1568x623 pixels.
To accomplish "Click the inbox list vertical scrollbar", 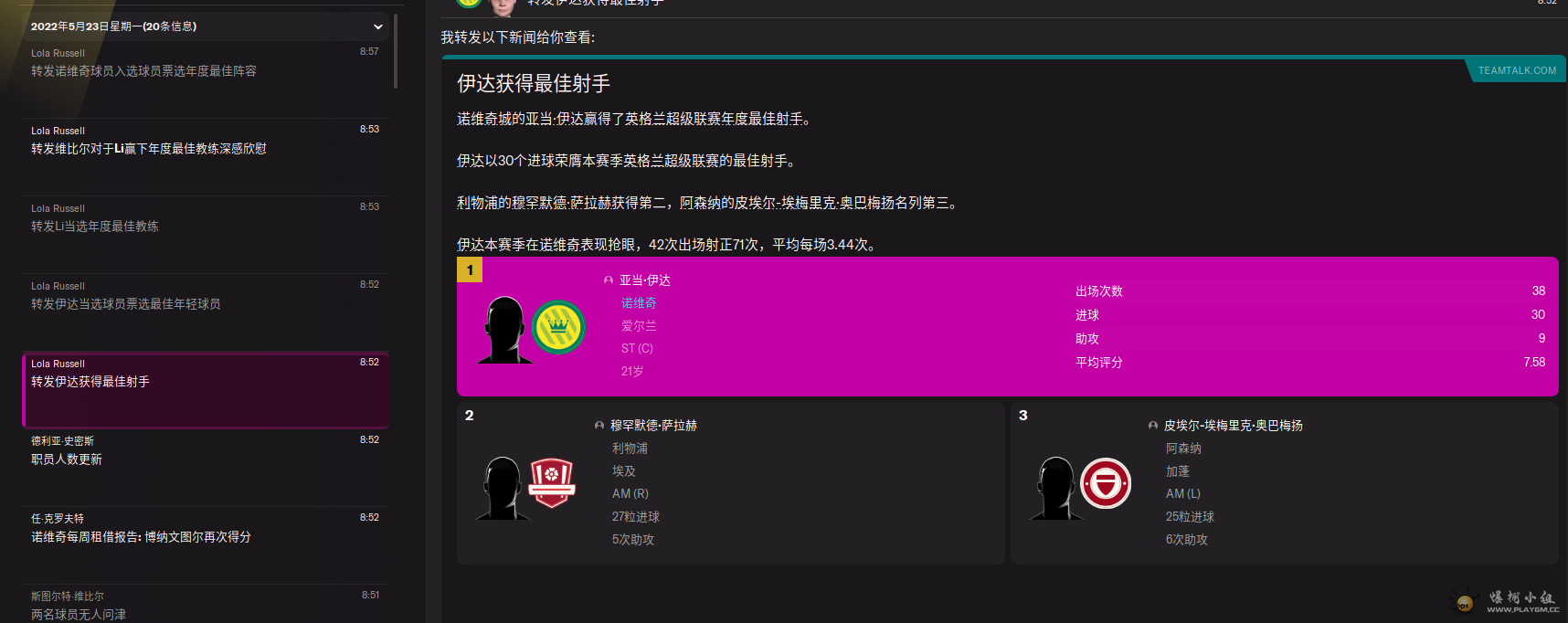I will pyautogui.click(x=395, y=51).
